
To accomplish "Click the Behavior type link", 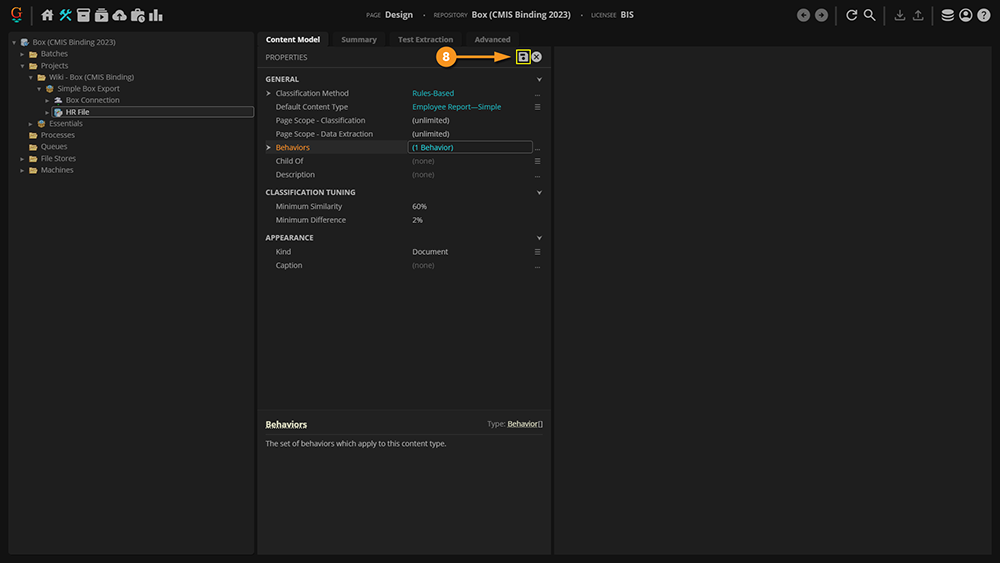I will [x=523, y=424].
